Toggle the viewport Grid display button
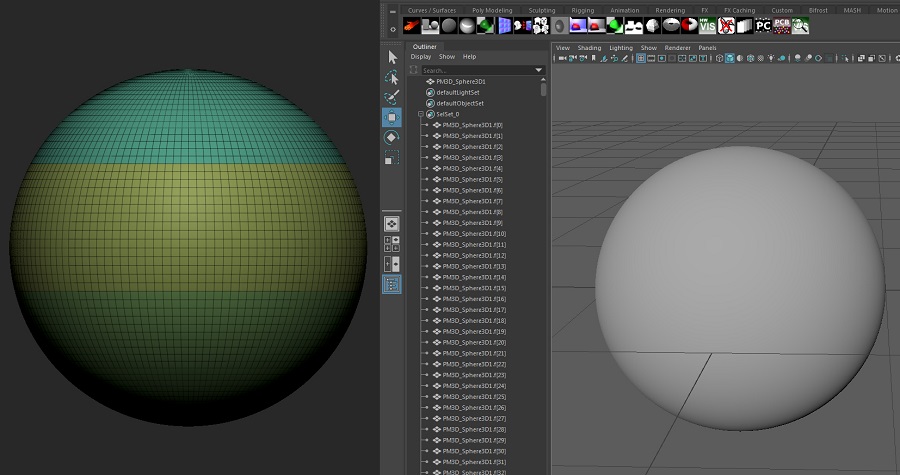The image size is (900, 475). tap(641, 58)
